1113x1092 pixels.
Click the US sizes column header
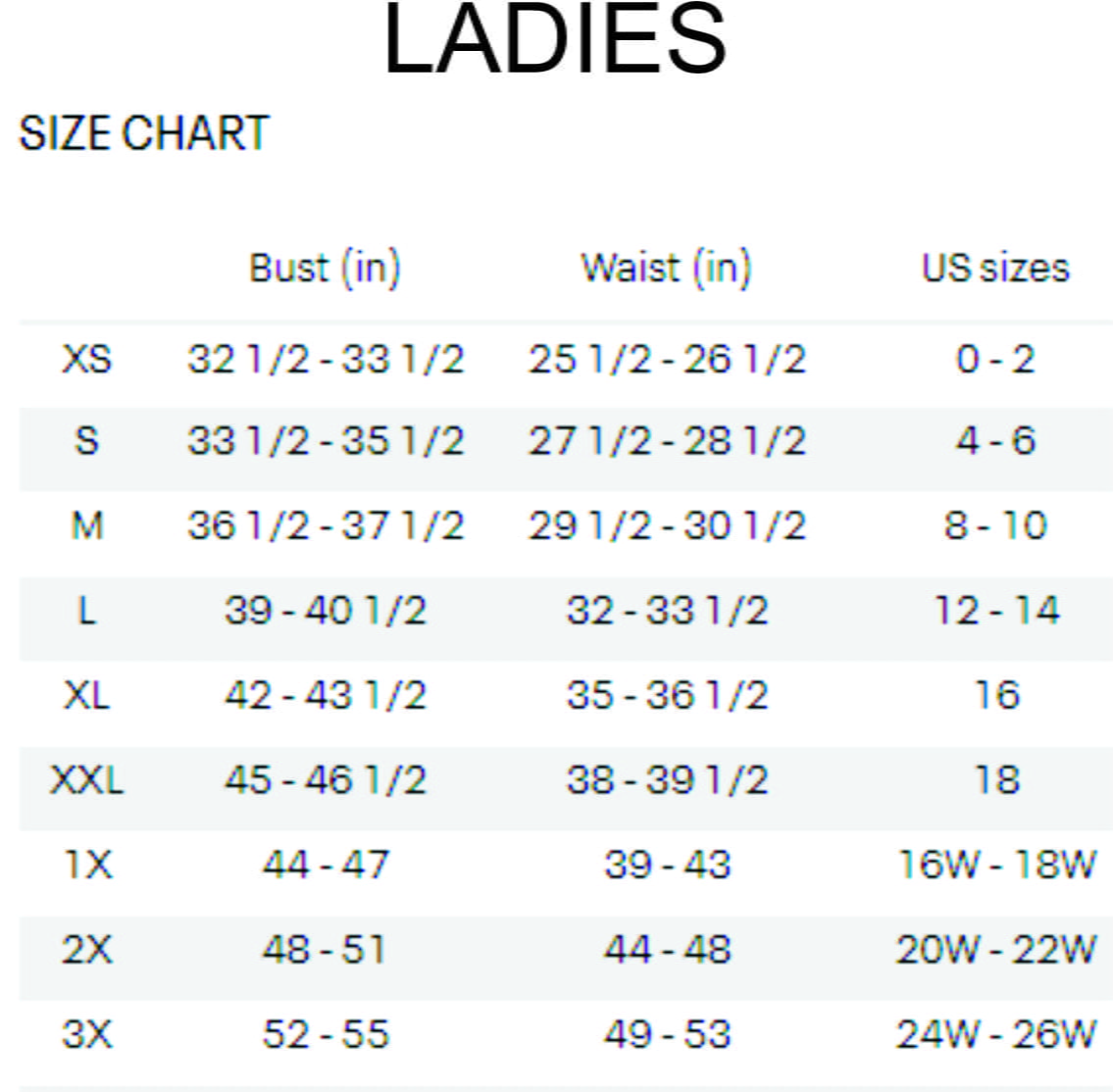pyautogui.click(x=995, y=268)
